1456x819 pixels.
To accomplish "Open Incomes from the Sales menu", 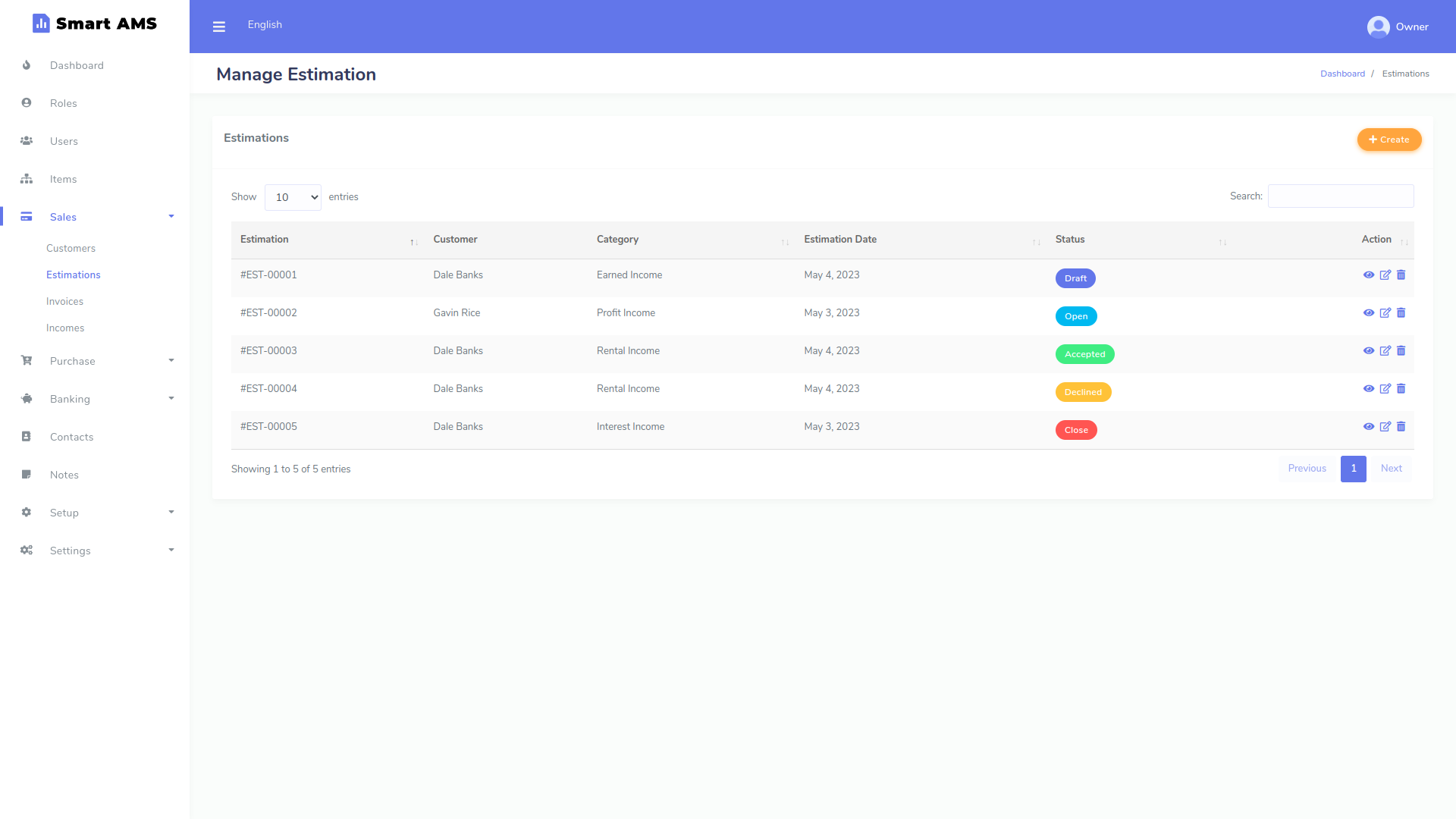I will 65,328.
